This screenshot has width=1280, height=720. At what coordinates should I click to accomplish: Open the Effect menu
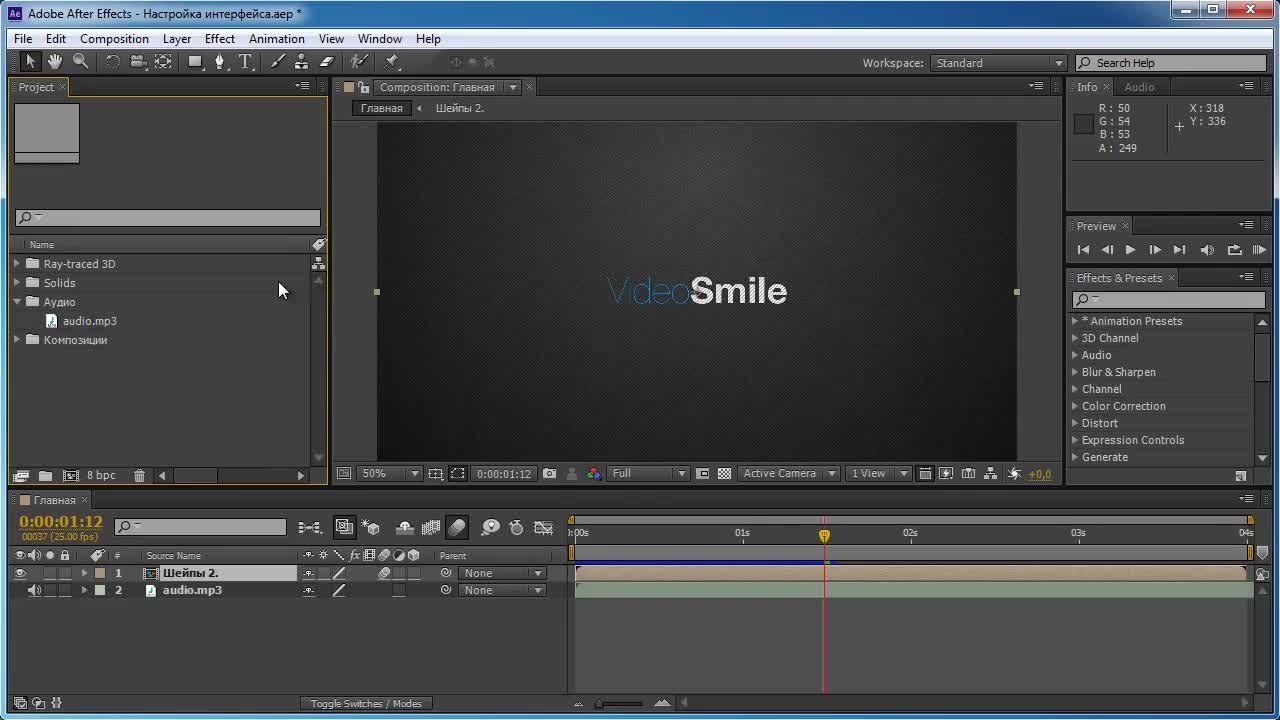click(x=220, y=39)
